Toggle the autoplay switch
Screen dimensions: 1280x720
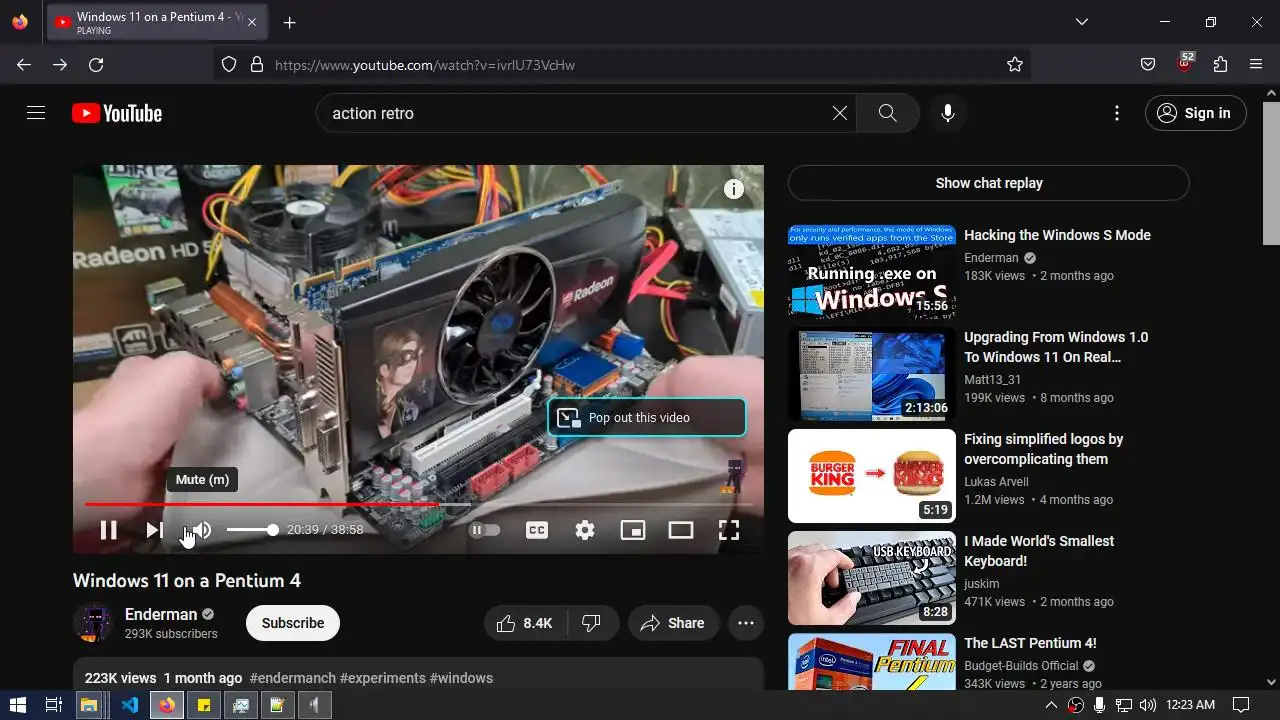tap(485, 530)
